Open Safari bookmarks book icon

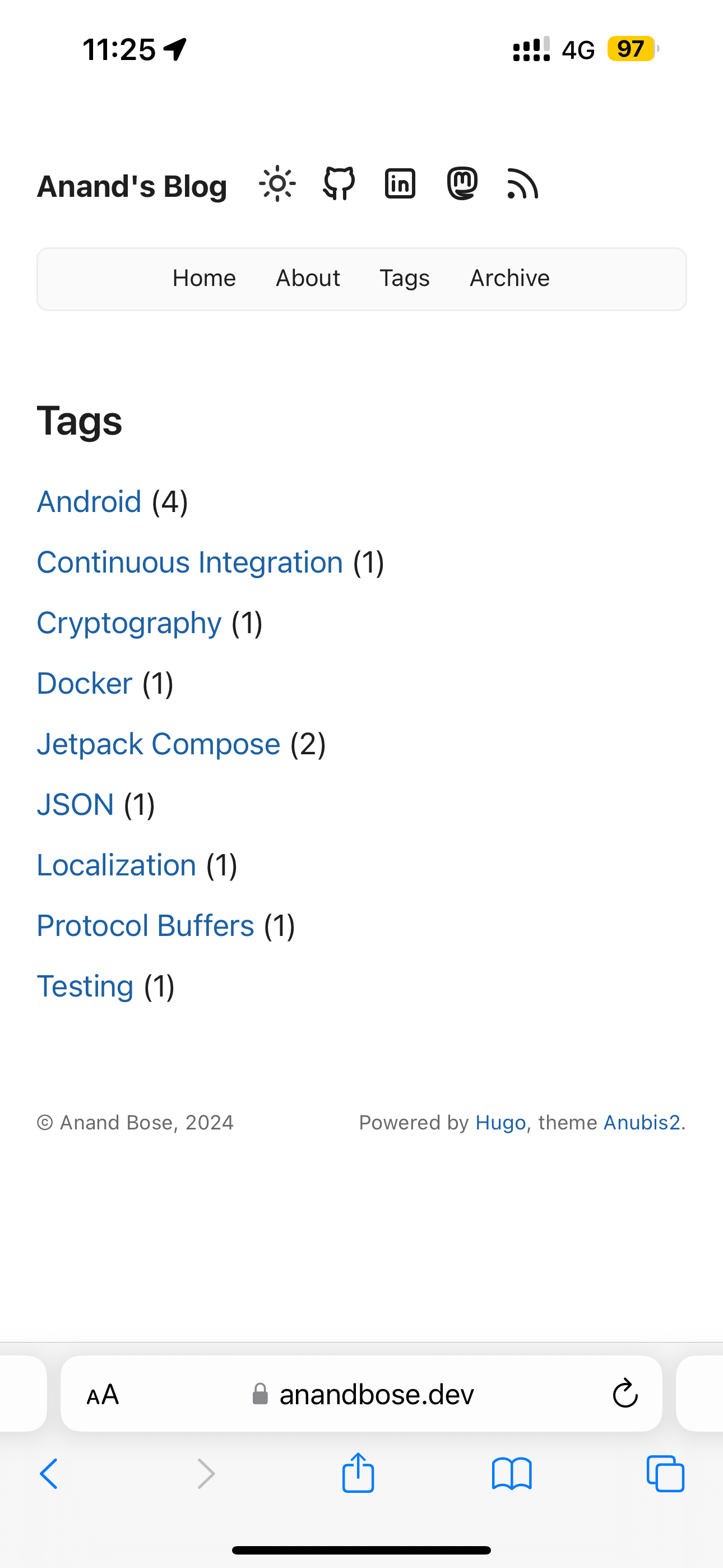click(x=512, y=1473)
